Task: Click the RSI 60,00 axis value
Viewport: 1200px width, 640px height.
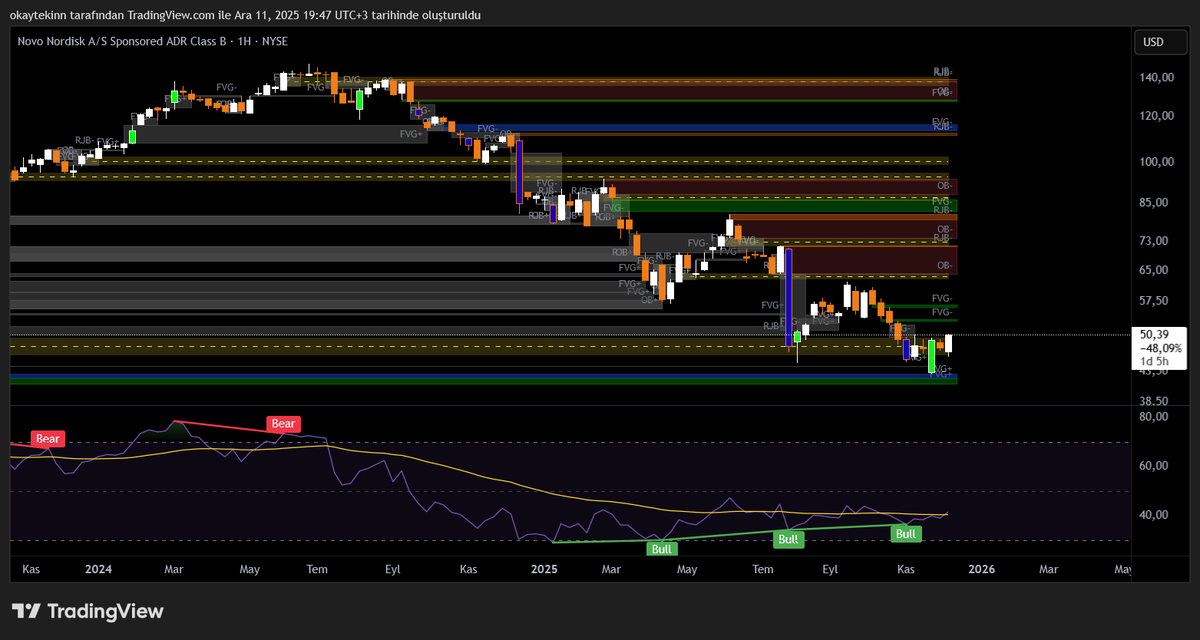Action: tap(1154, 466)
